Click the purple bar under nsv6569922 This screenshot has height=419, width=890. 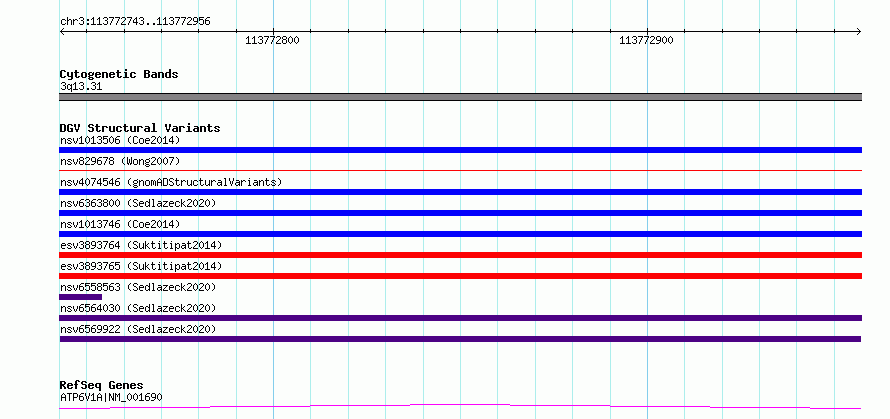(460, 339)
